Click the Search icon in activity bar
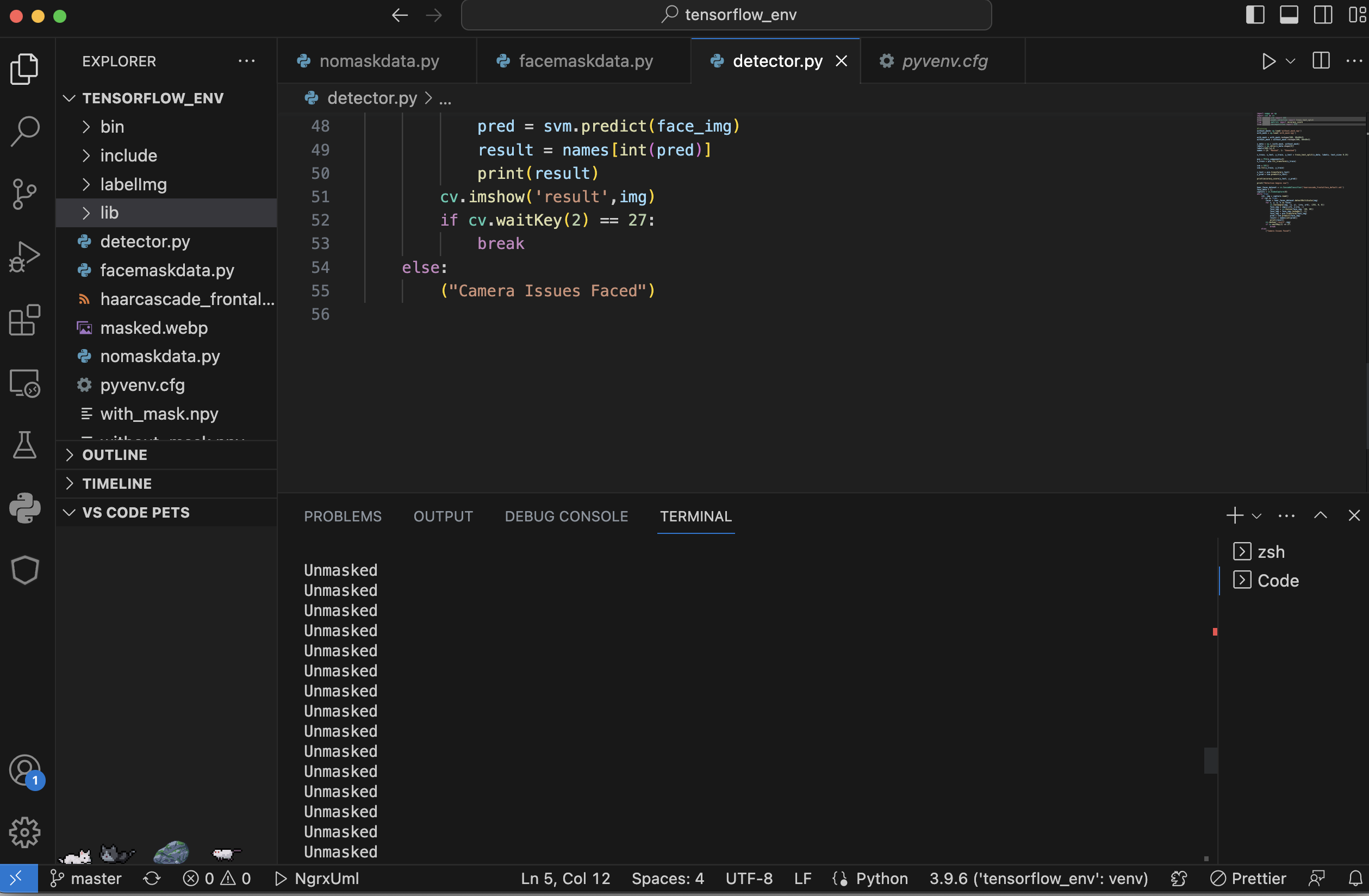Screen dimensions: 1369x896 tap(24, 130)
